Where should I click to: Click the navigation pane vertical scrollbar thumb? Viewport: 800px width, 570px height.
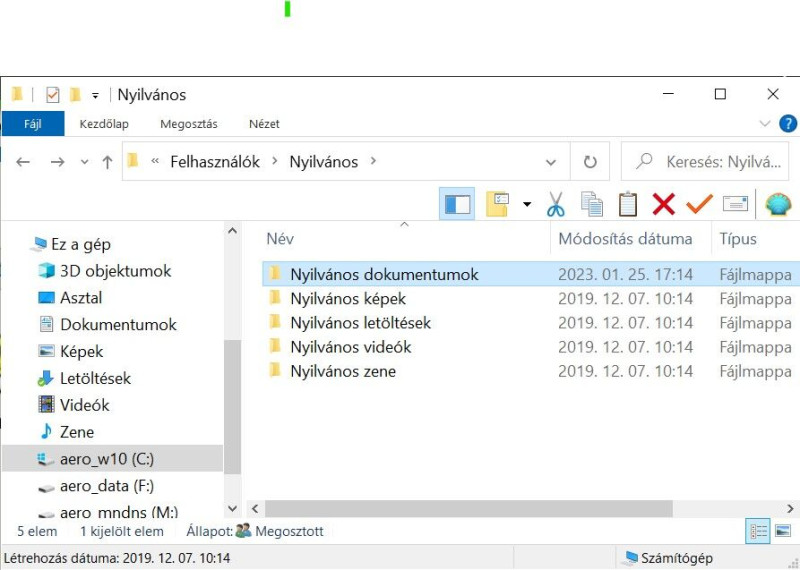[x=233, y=407]
